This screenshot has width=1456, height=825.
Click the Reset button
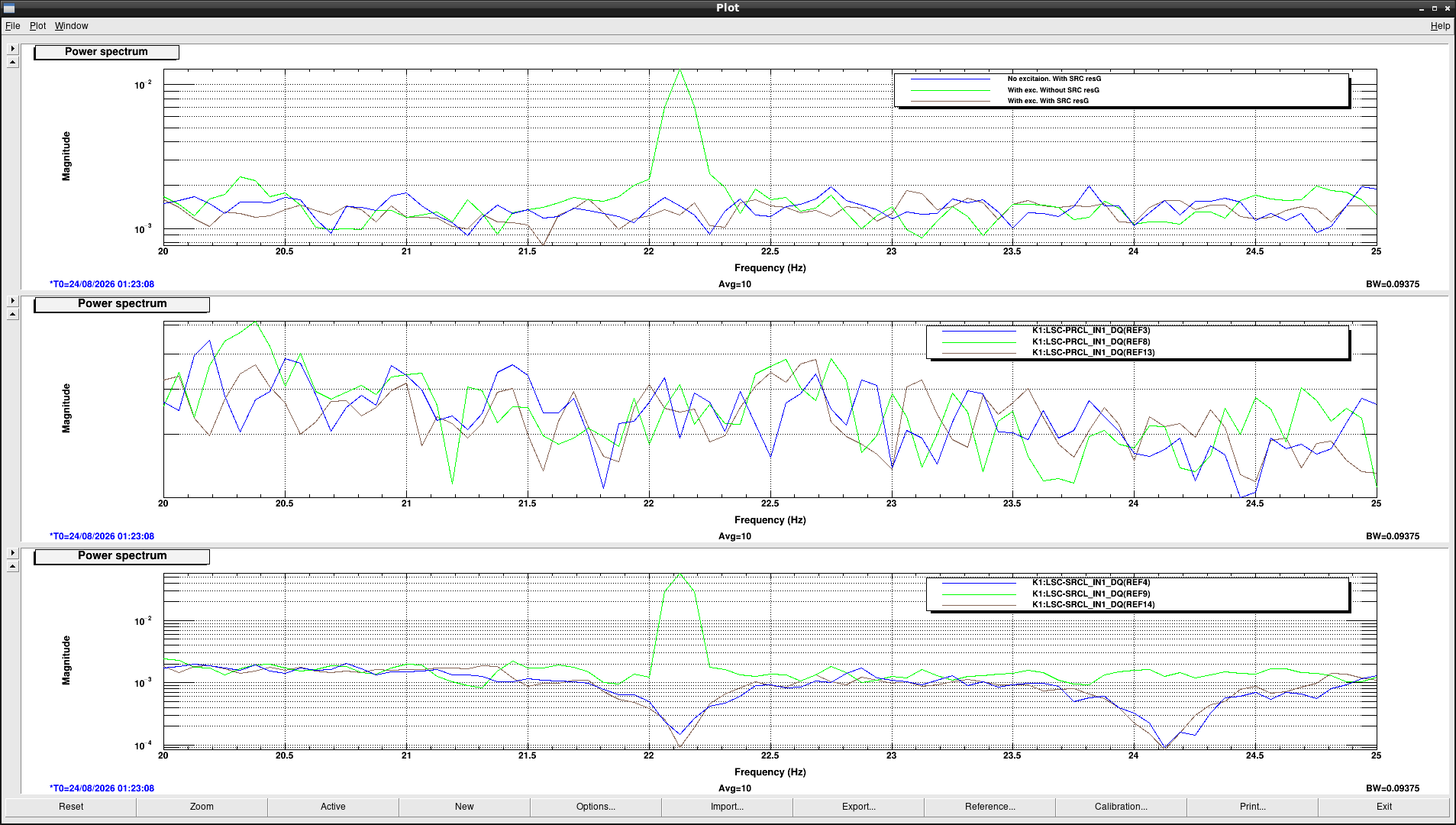click(71, 807)
